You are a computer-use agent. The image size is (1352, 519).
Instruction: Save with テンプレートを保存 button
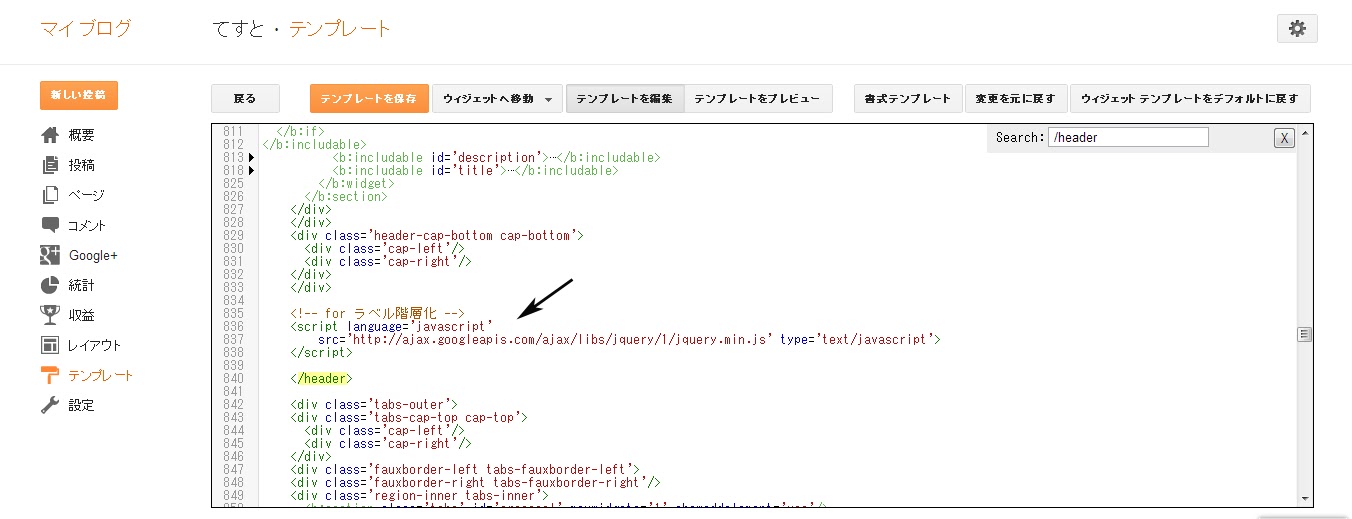point(370,98)
